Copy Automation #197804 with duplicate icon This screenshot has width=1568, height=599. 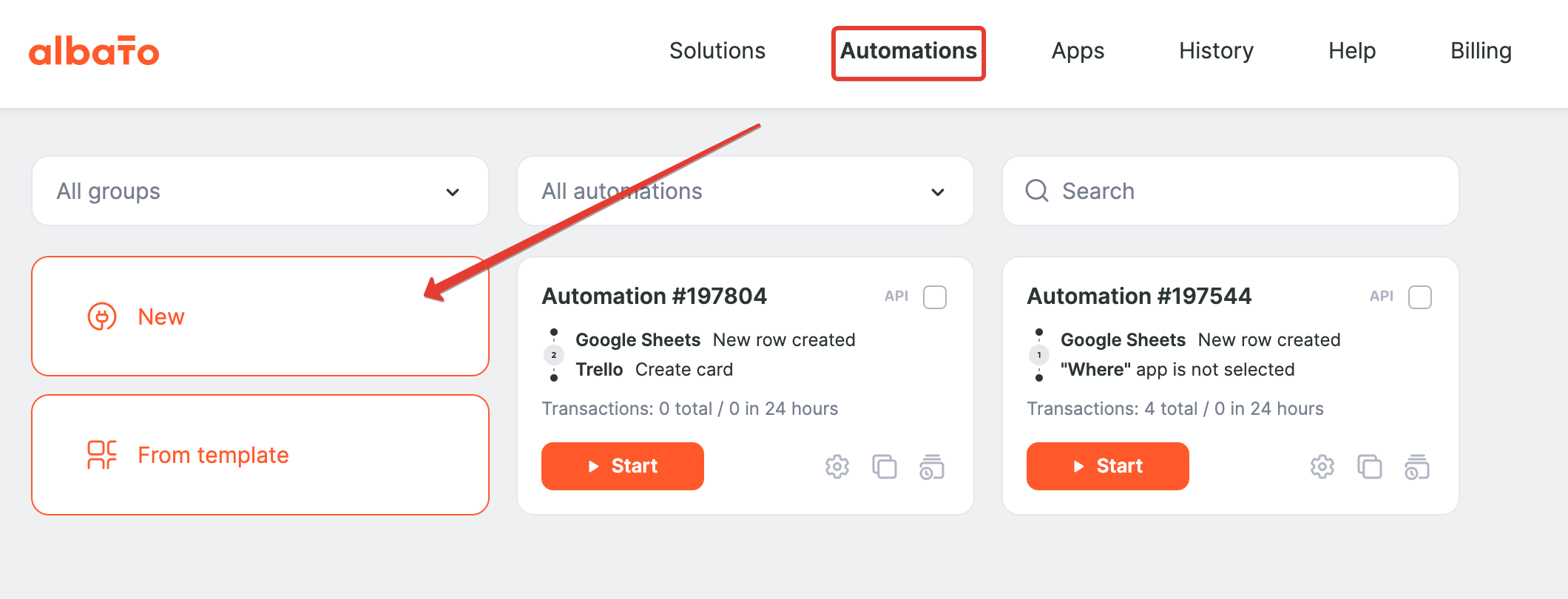884,467
